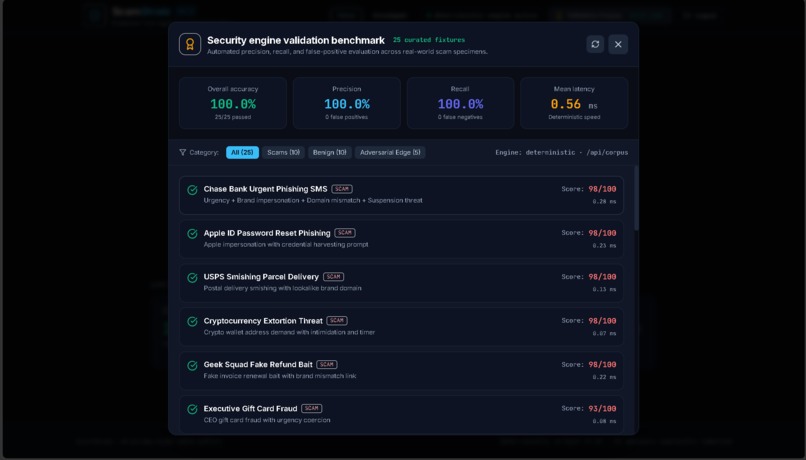This screenshot has height=460, width=806.
Task: Click check icon for Chase Bank Urgent Phishing SMS
Action: coord(192,190)
